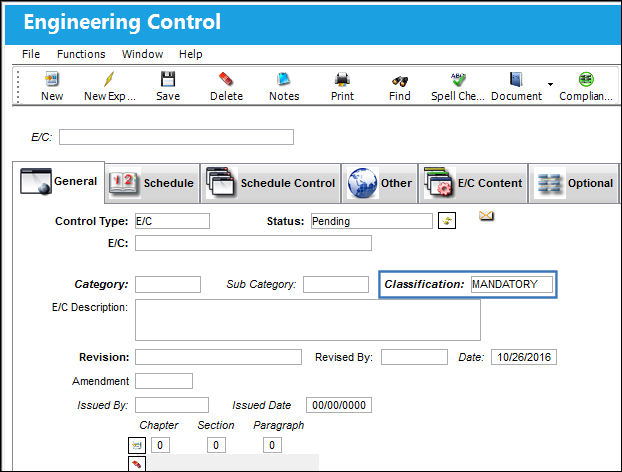Click the Classification field showing MANDATORY
The width and height of the screenshot is (622, 472).
point(512,284)
